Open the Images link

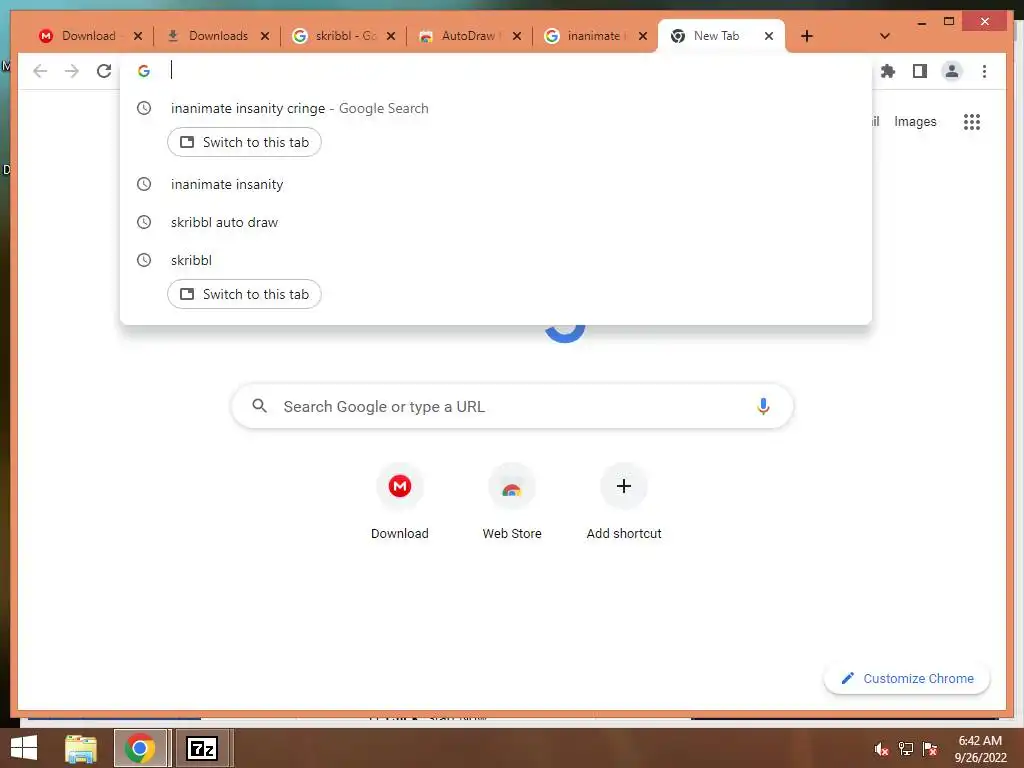pyautogui.click(x=915, y=121)
